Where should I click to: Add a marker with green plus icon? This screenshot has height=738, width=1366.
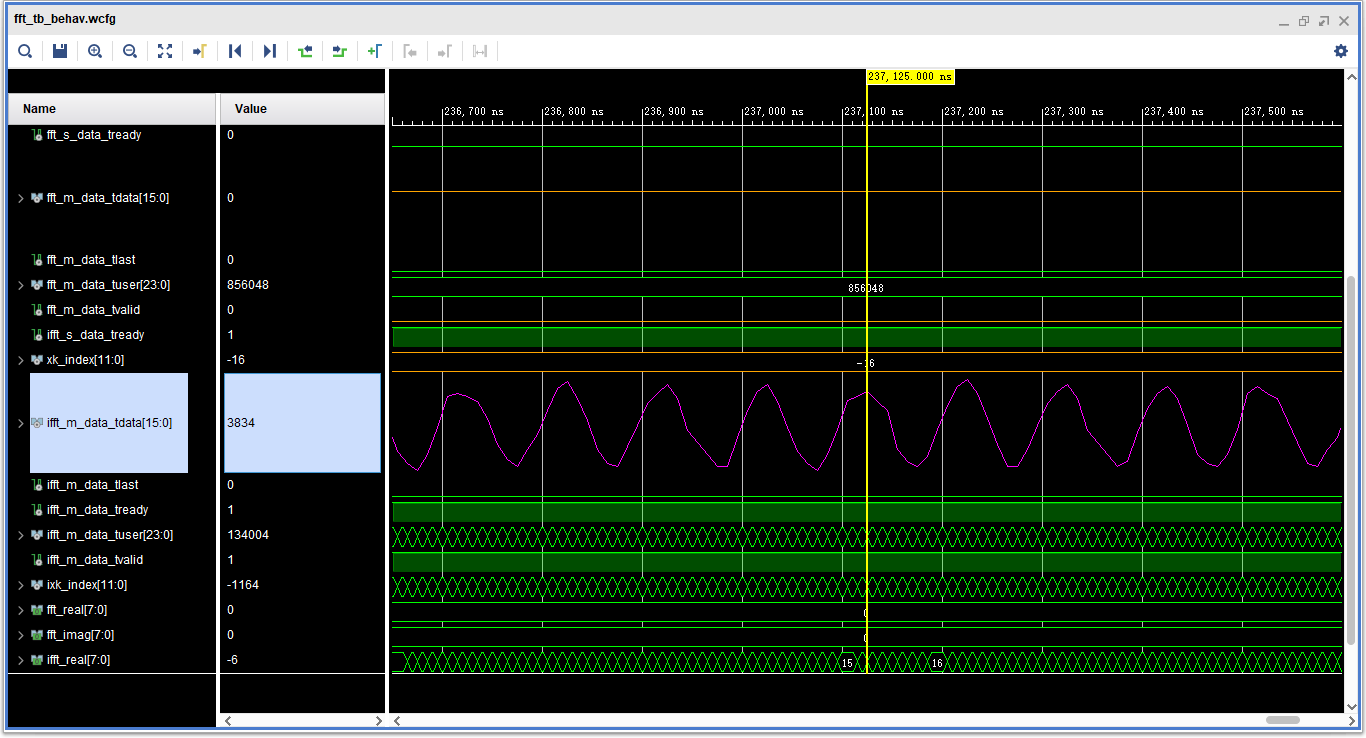click(x=375, y=51)
